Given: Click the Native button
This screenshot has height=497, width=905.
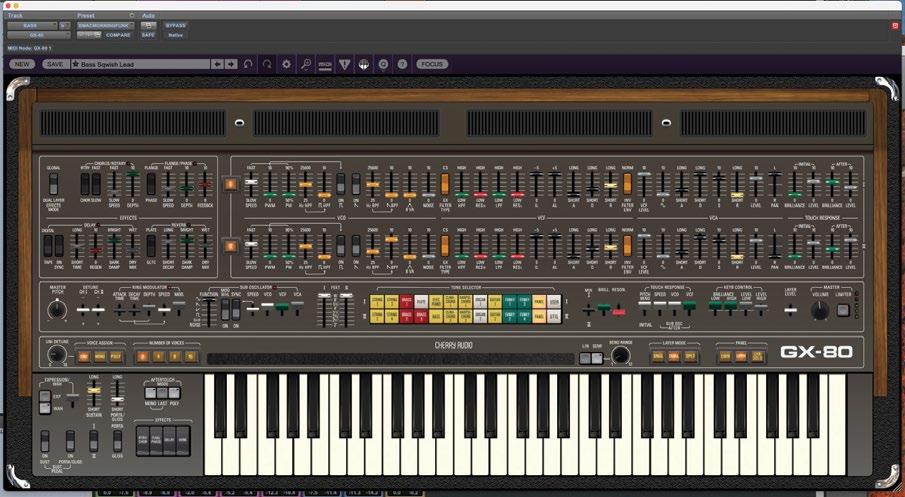Looking at the screenshot, I should pos(175,35).
